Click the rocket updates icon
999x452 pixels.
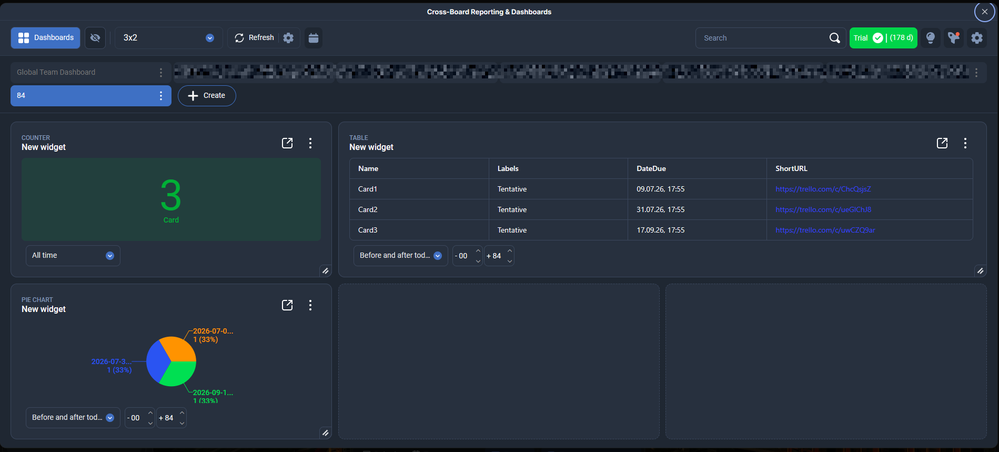click(953, 38)
